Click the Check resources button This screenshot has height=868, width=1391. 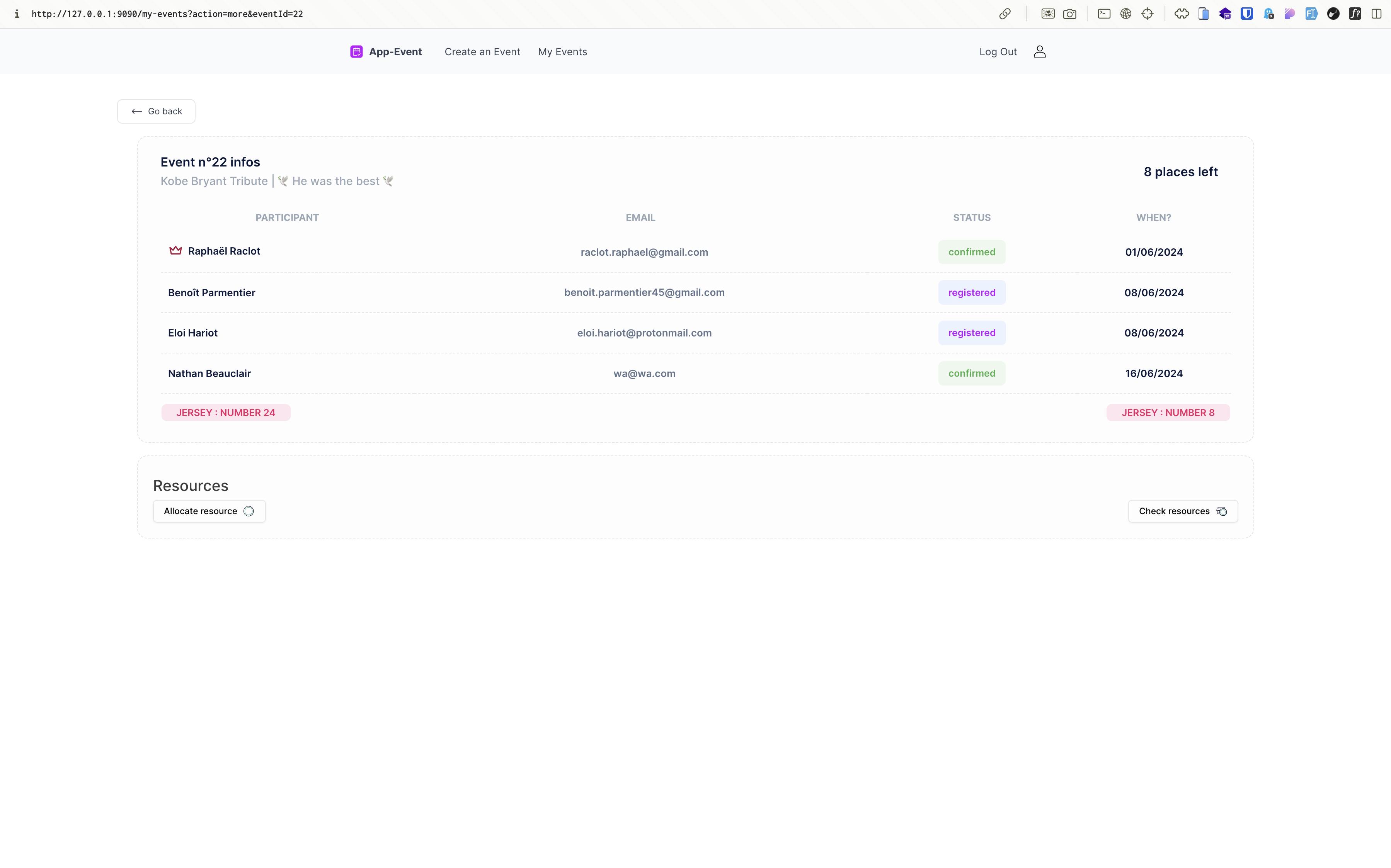(x=1182, y=511)
